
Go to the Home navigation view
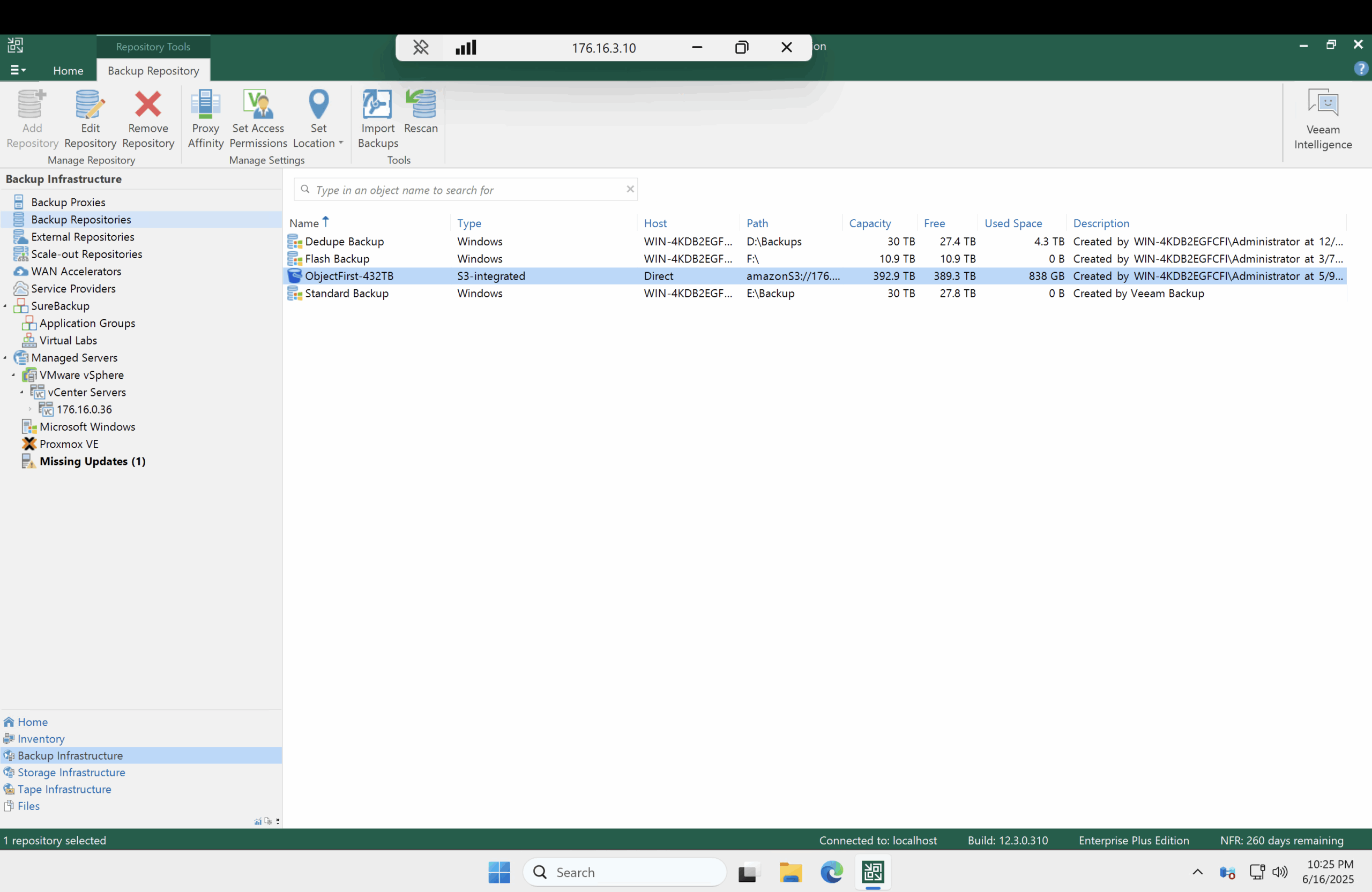click(x=33, y=722)
